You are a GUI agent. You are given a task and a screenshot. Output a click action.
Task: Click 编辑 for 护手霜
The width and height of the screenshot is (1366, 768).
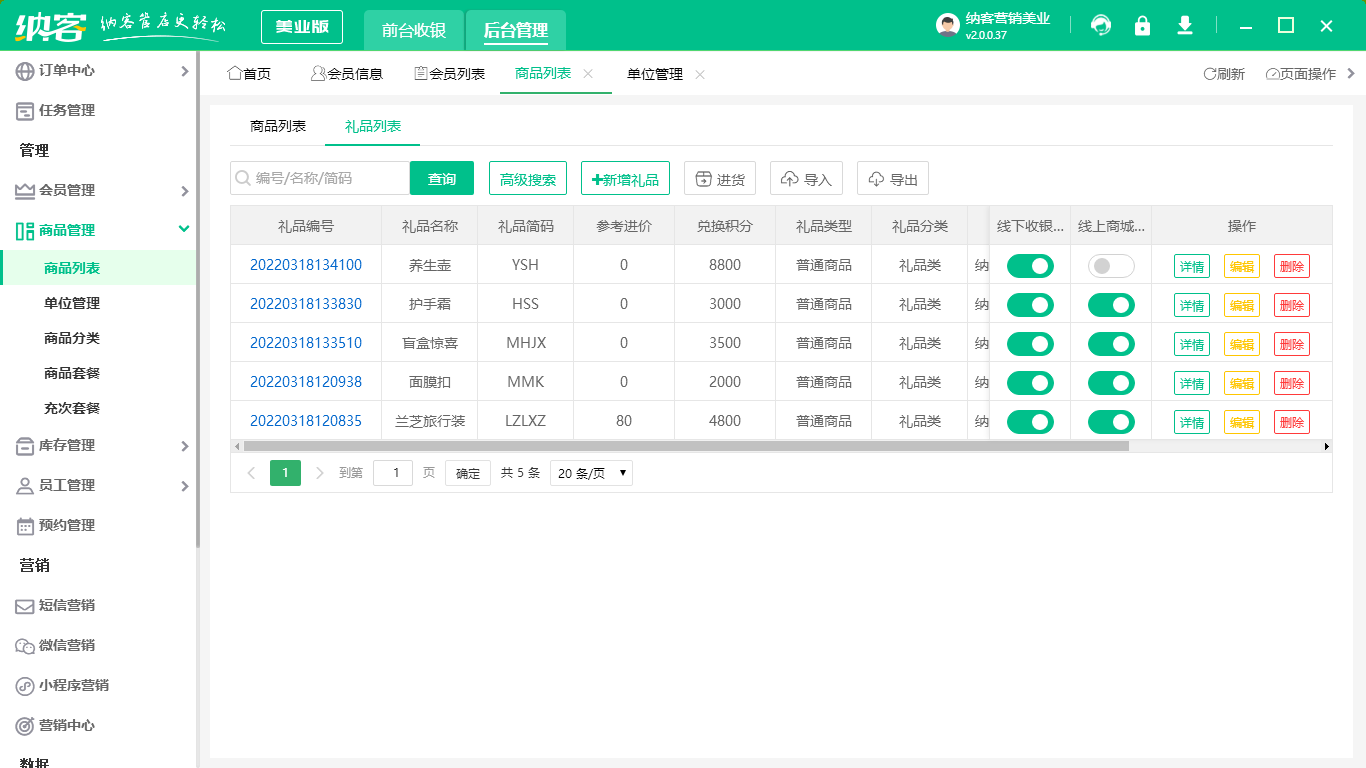click(1241, 305)
